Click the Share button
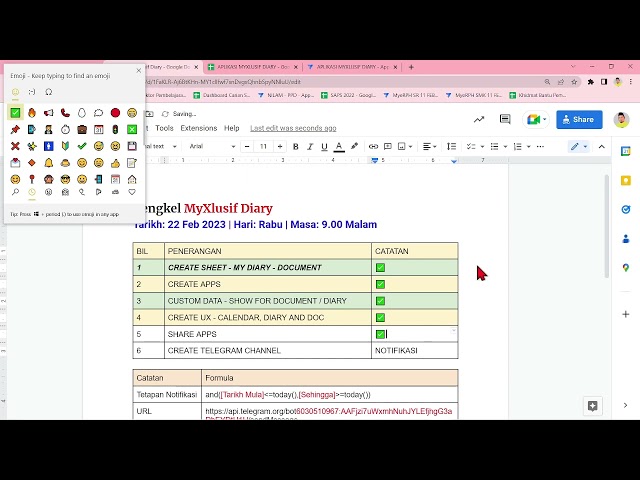The height and width of the screenshot is (480, 640). pos(579,120)
